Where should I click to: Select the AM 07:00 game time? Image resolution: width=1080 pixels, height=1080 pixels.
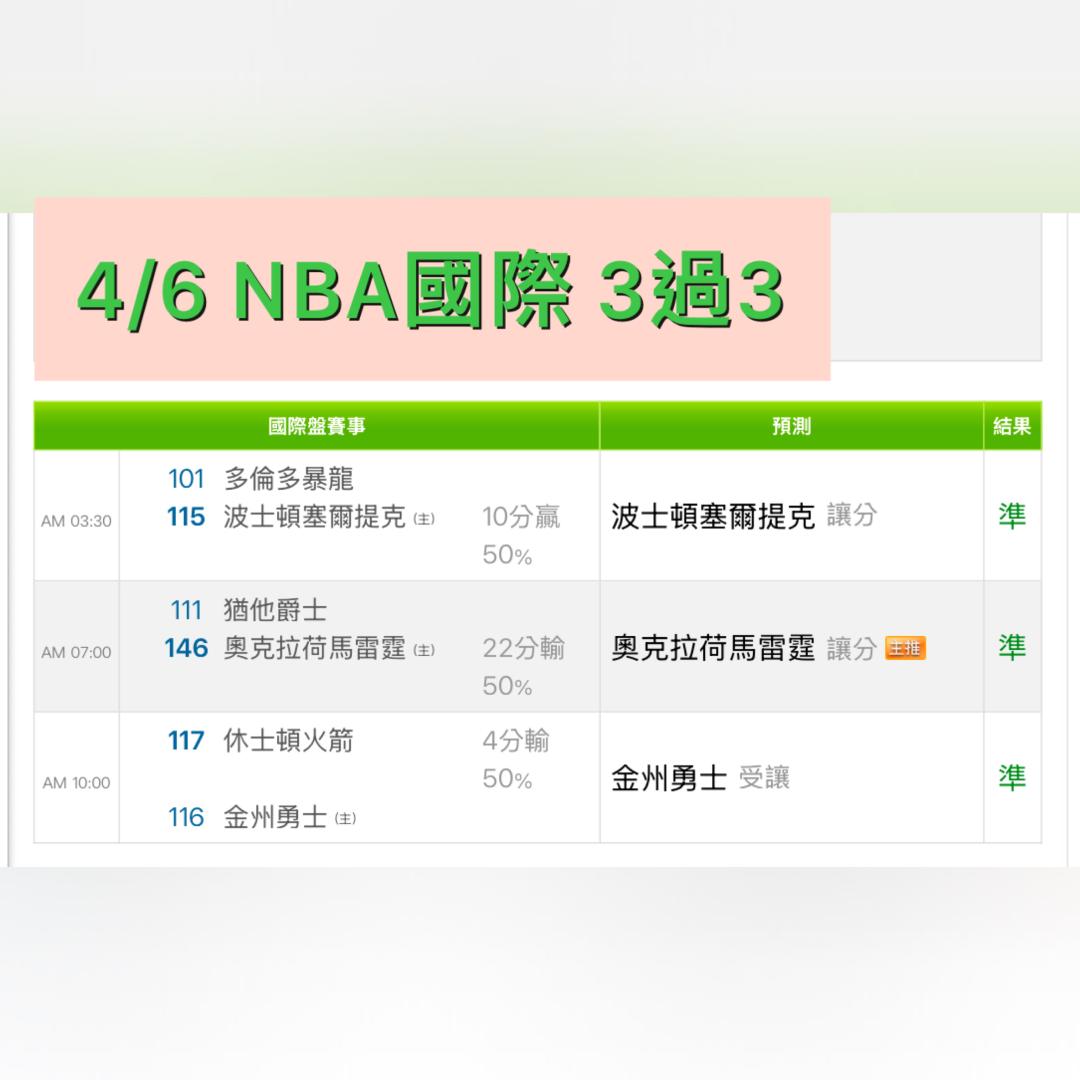pos(76,652)
